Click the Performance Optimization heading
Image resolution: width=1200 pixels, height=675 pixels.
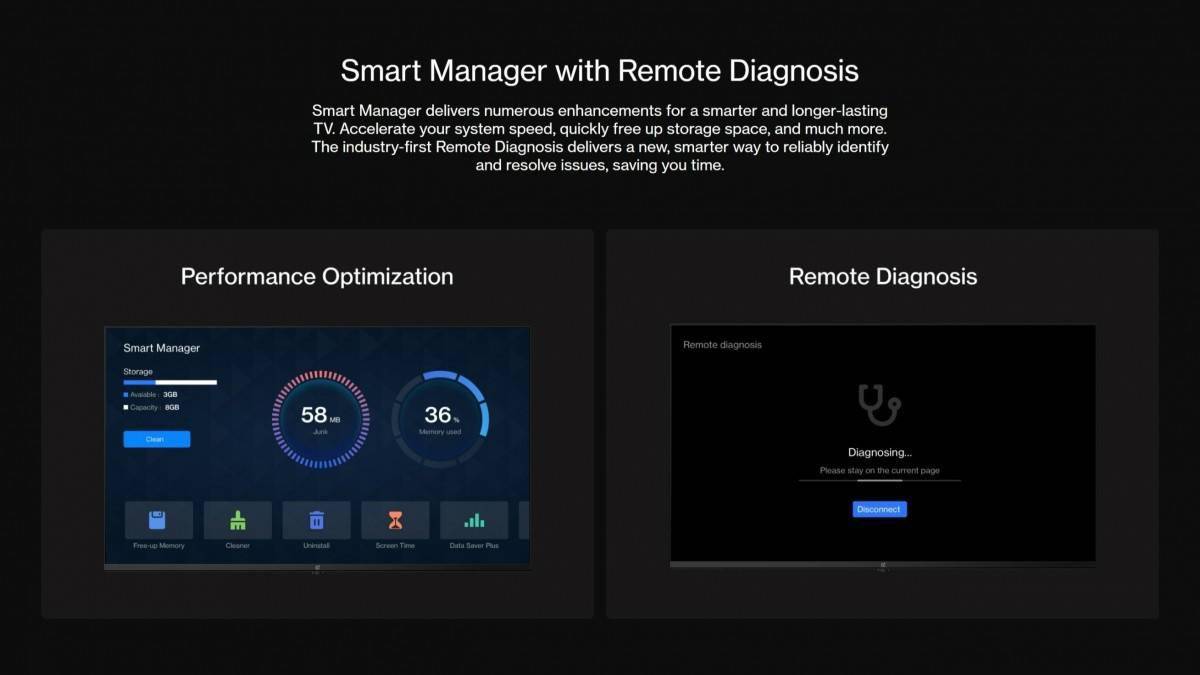click(317, 277)
